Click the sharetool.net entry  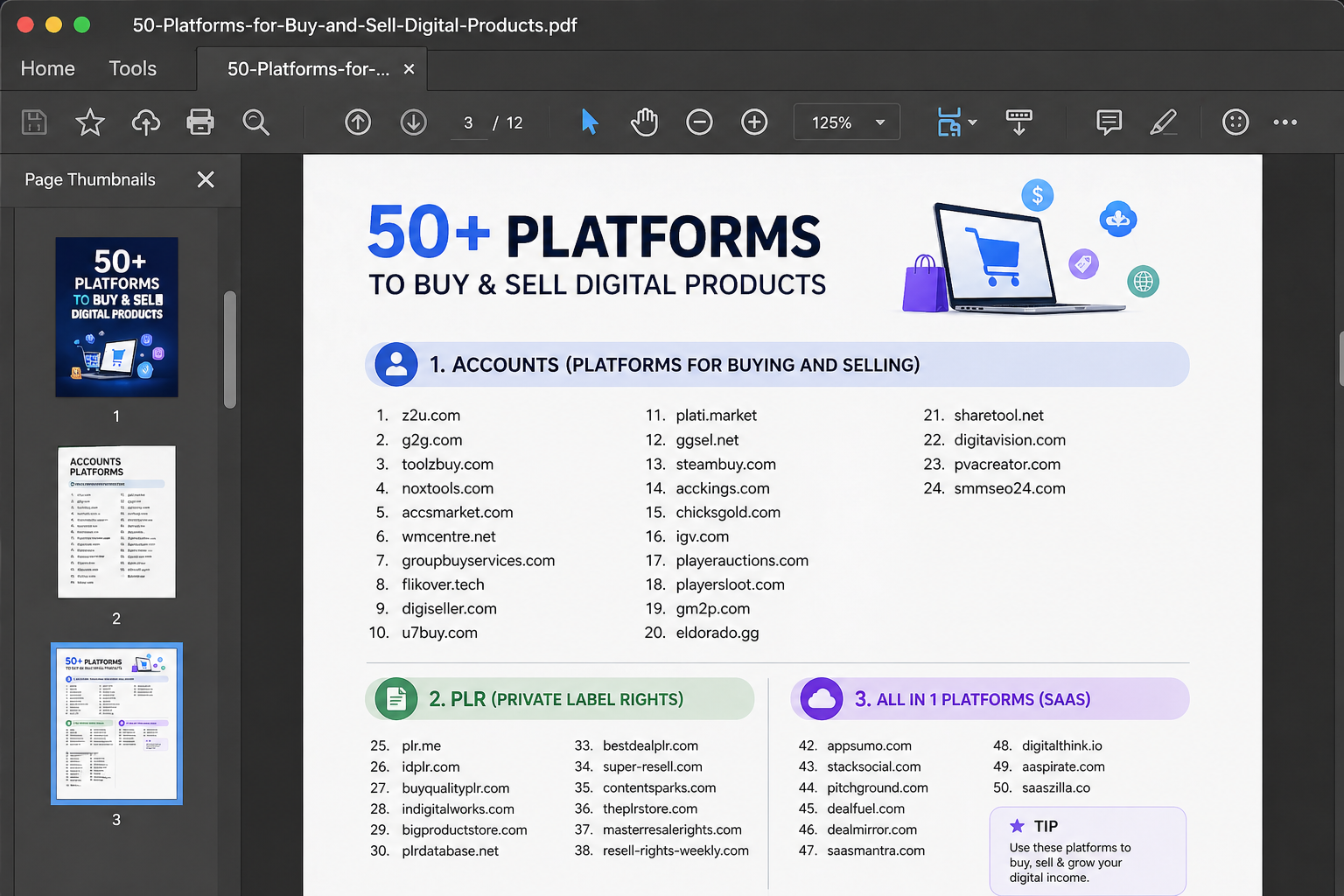[x=998, y=416]
